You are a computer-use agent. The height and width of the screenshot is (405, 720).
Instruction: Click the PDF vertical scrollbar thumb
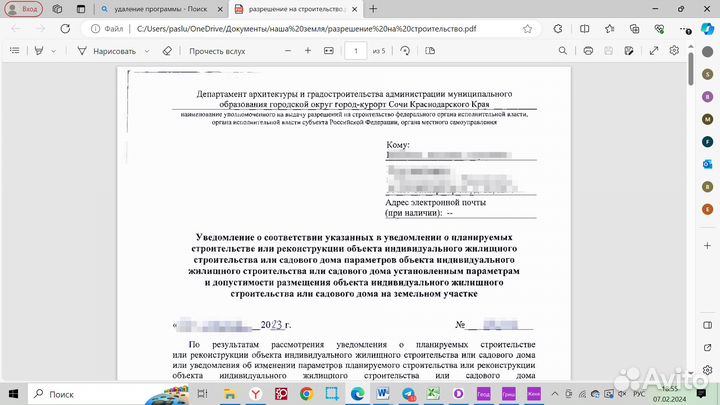tap(691, 69)
